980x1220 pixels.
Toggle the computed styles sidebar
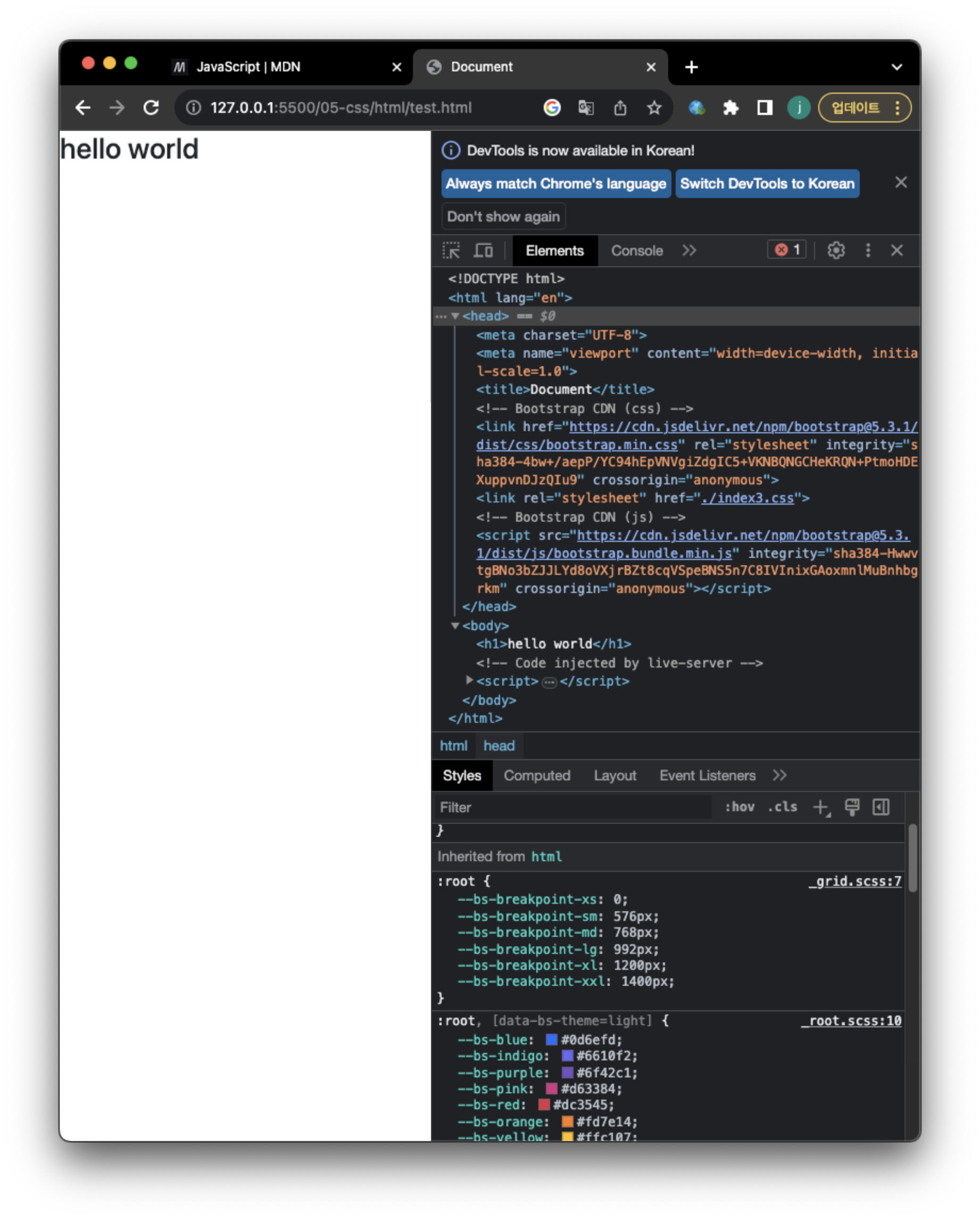pos(881,806)
